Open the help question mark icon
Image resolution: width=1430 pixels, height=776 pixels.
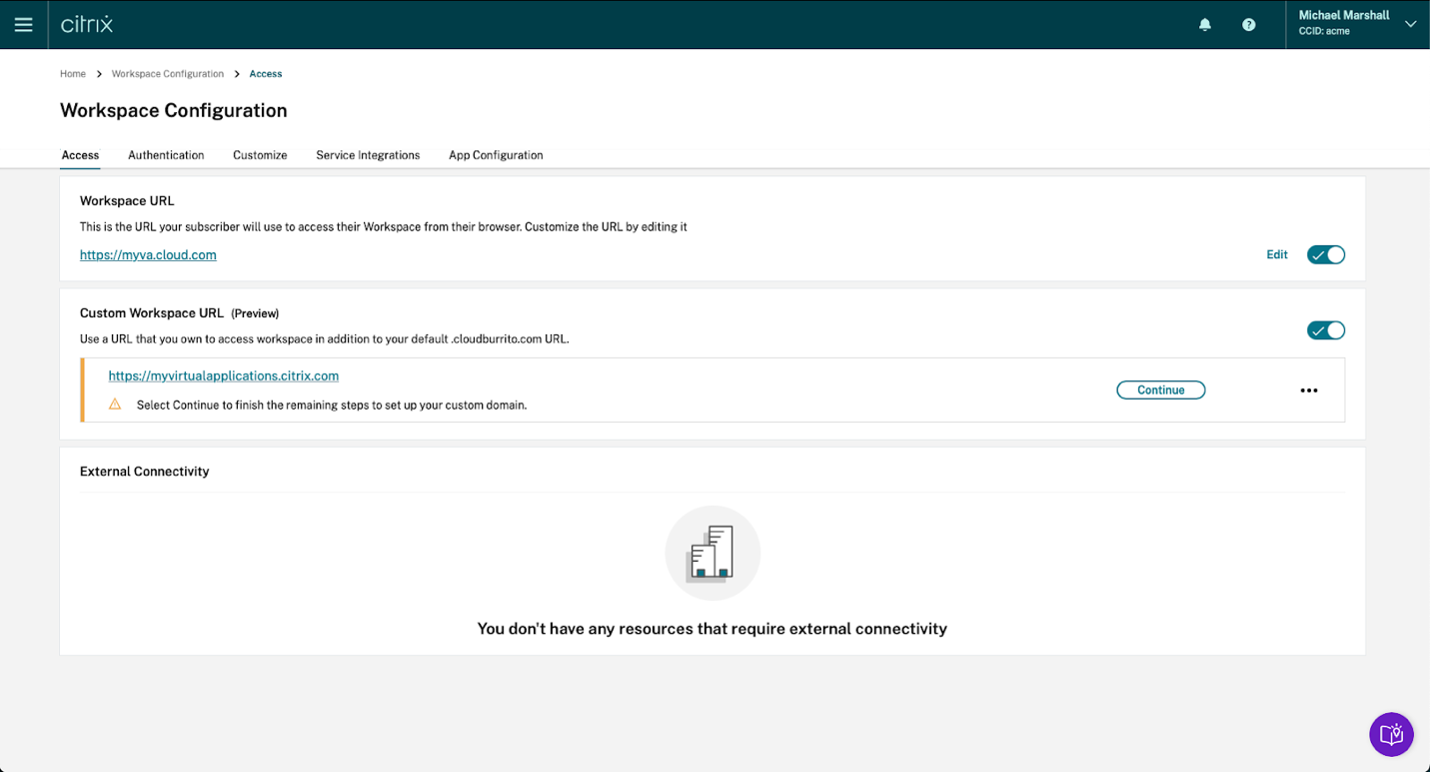click(x=1249, y=25)
